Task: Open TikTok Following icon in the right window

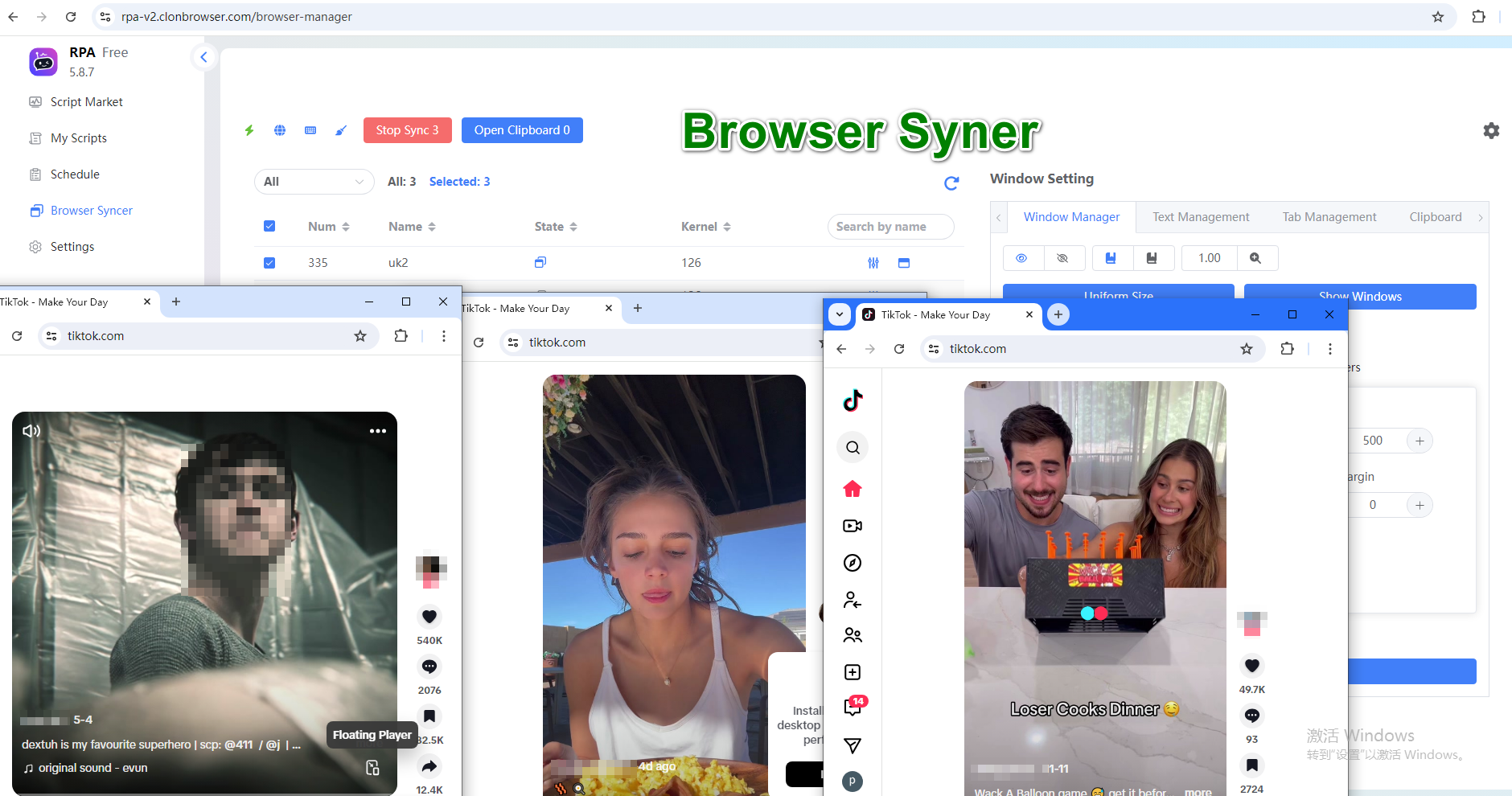Action: pyautogui.click(x=853, y=600)
